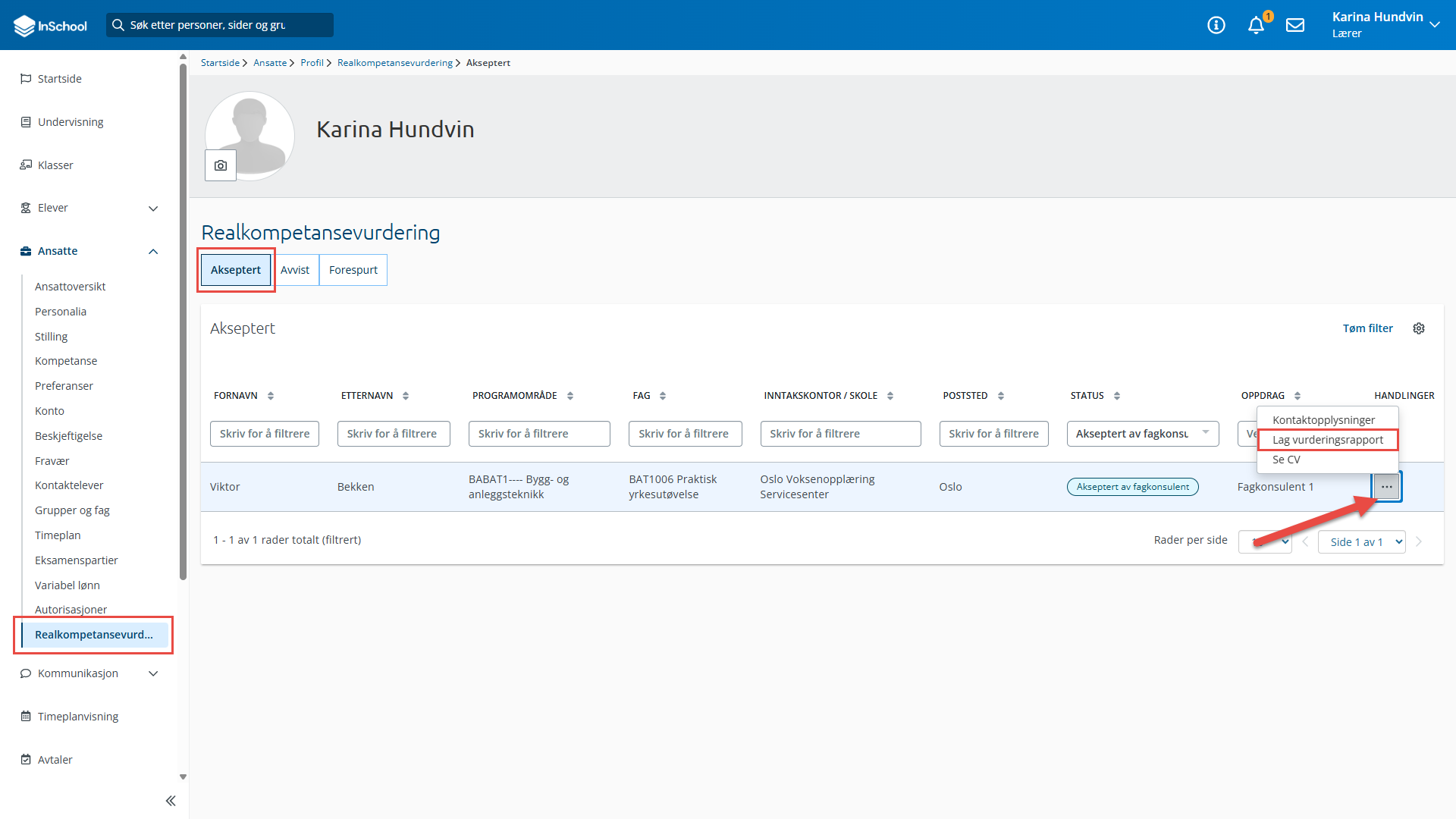Sort by Poststed column

coord(1001,396)
